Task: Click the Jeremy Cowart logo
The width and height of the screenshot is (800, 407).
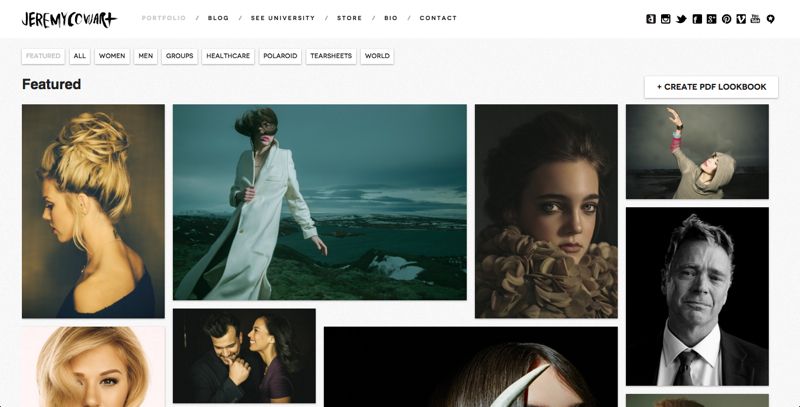Action: [x=69, y=19]
